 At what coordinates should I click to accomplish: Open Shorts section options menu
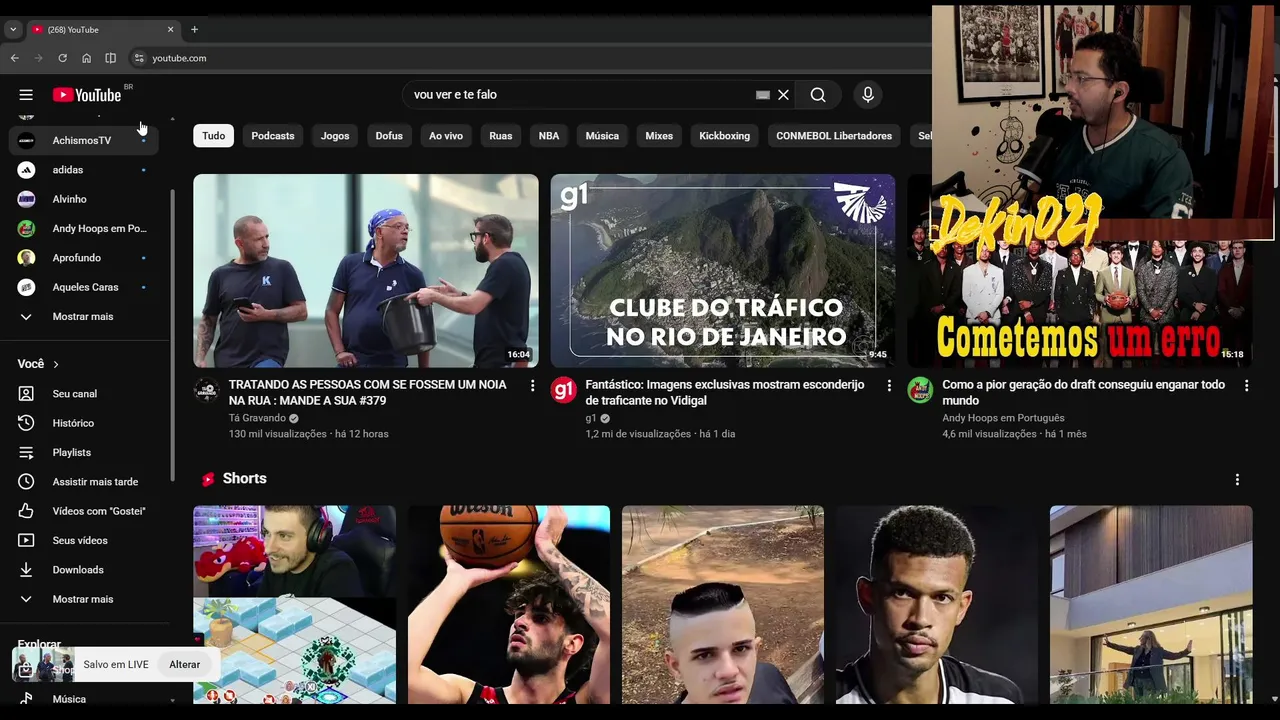coord(1237,480)
